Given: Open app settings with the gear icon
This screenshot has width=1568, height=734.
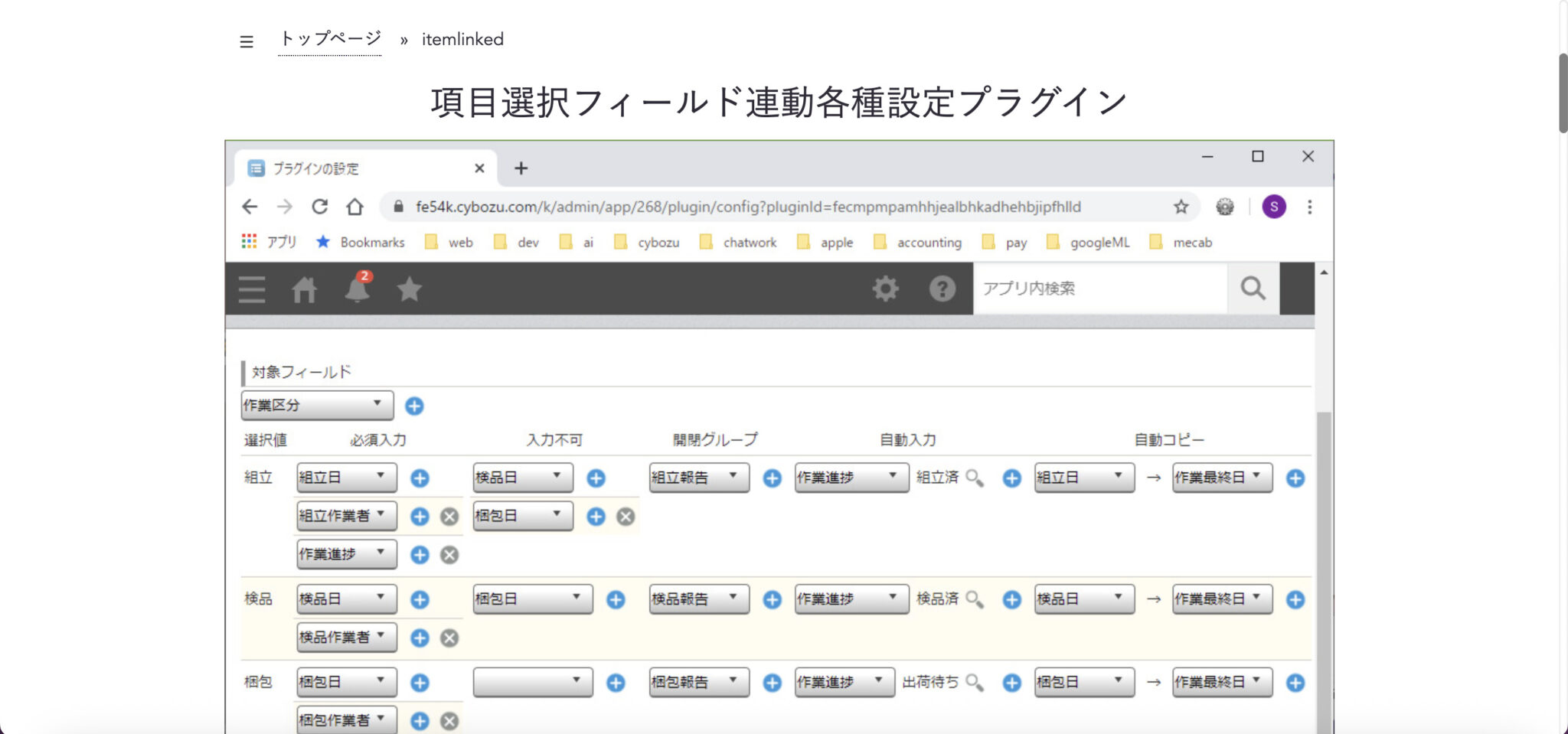Looking at the screenshot, I should tap(885, 289).
